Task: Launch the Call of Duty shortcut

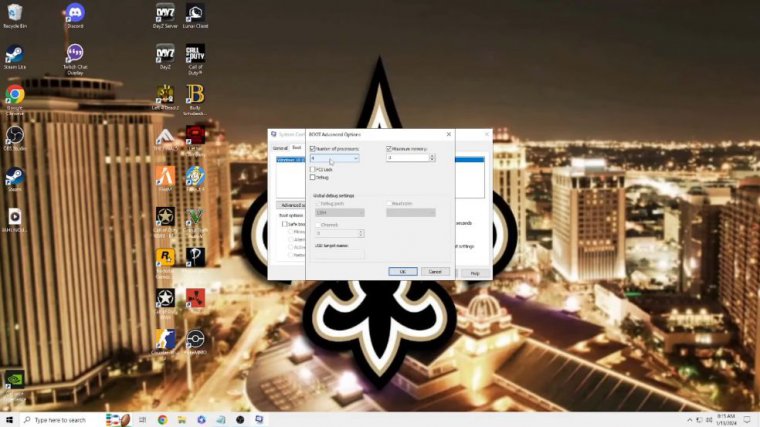Action: pyautogui.click(x=195, y=54)
